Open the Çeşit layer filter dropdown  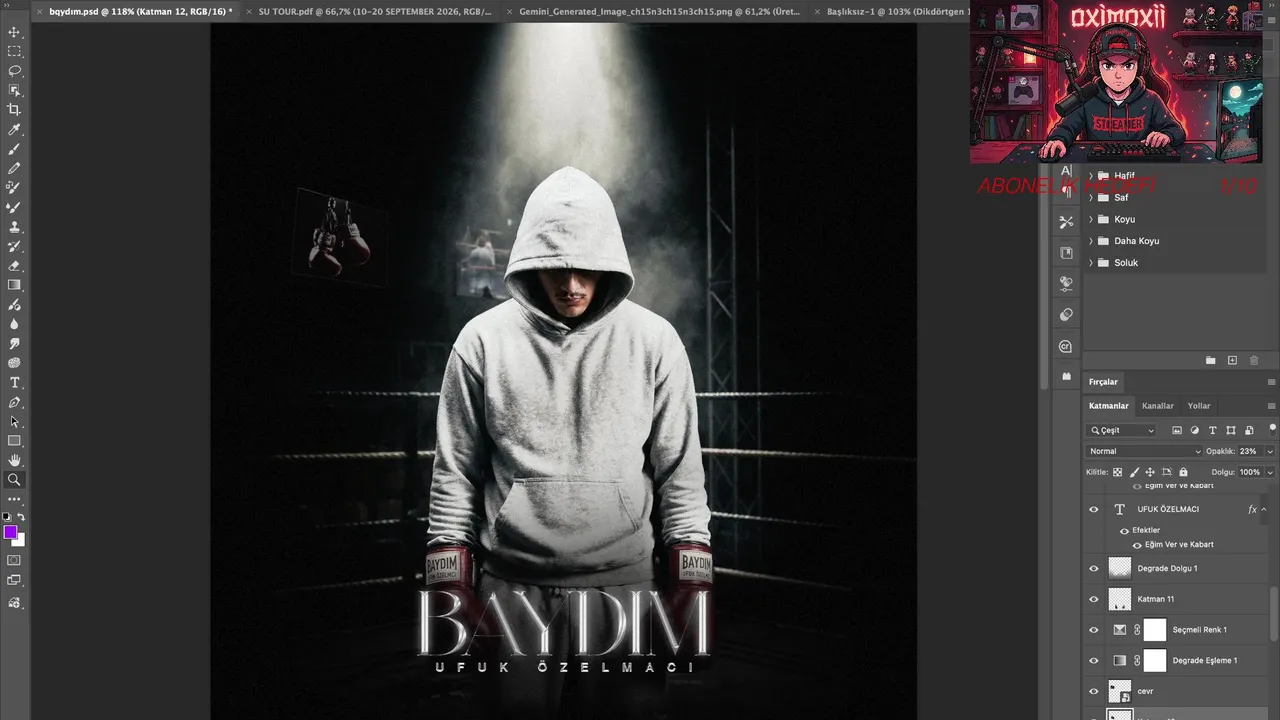coord(1122,430)
